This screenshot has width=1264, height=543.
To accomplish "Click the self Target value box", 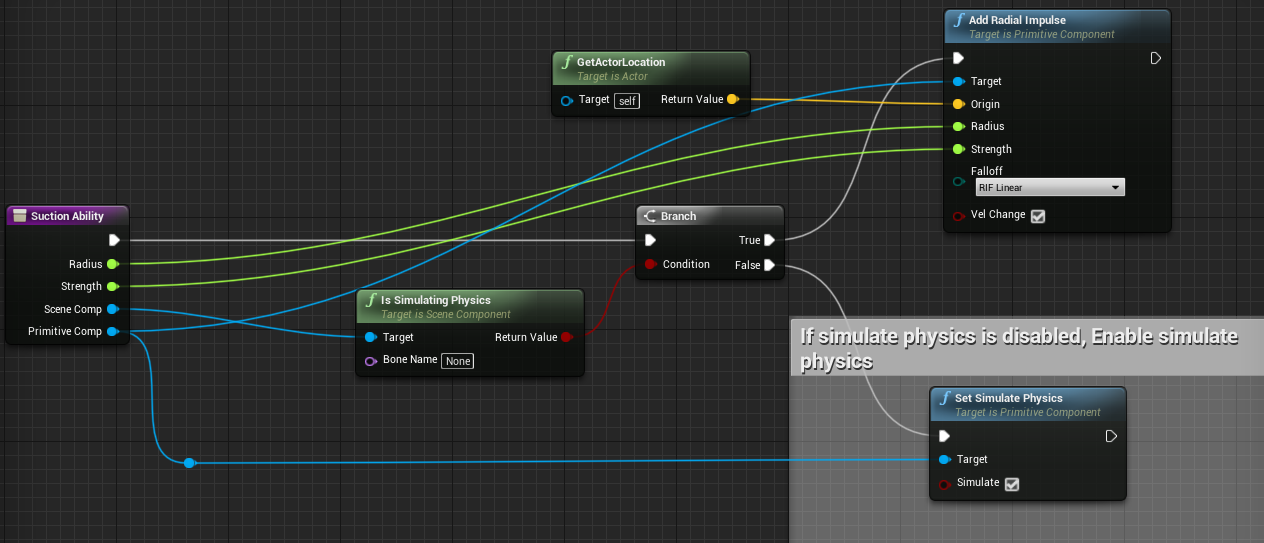I will 626,101.
